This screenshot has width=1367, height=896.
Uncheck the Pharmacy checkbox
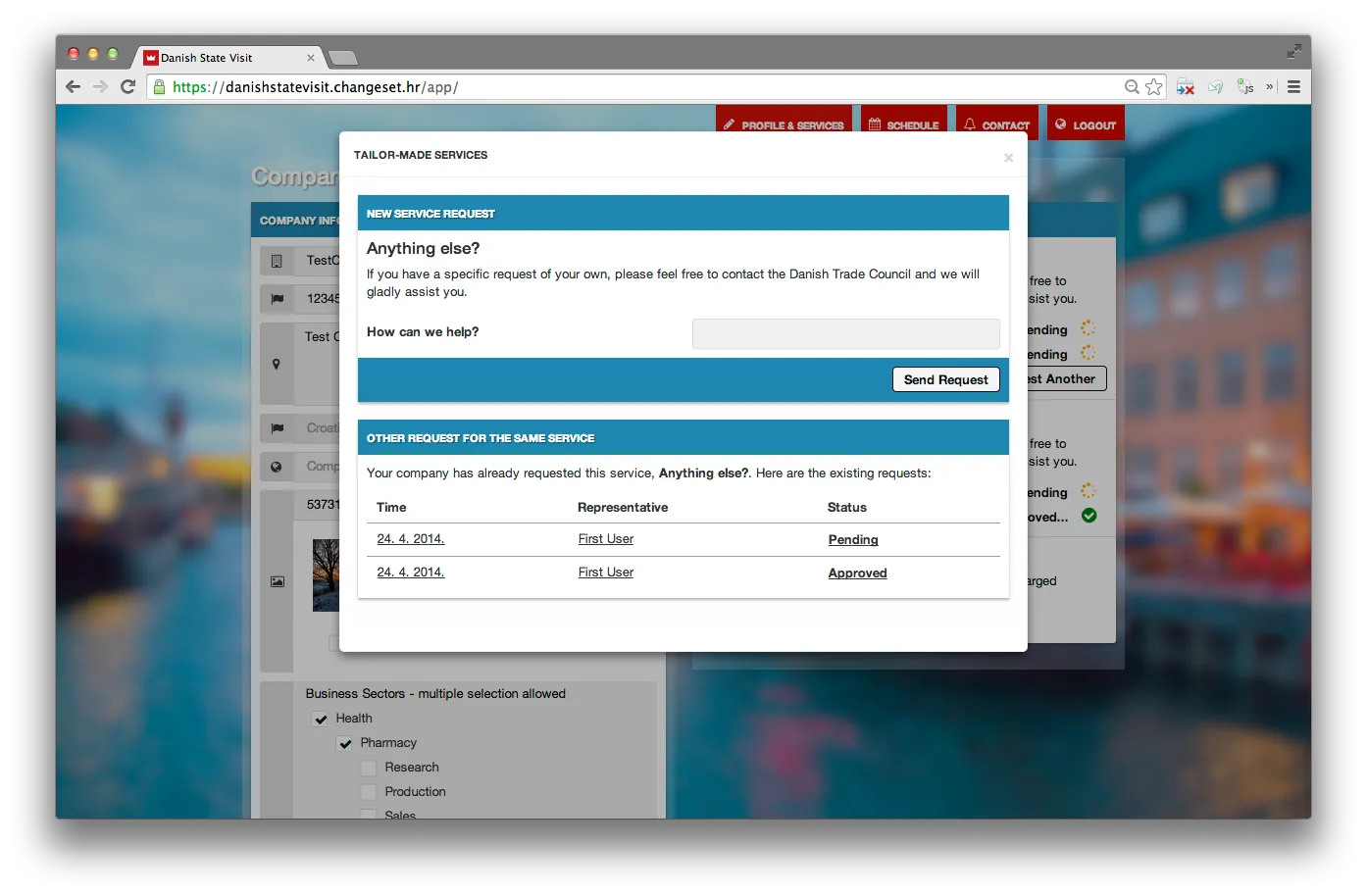[x=345, y=743]
